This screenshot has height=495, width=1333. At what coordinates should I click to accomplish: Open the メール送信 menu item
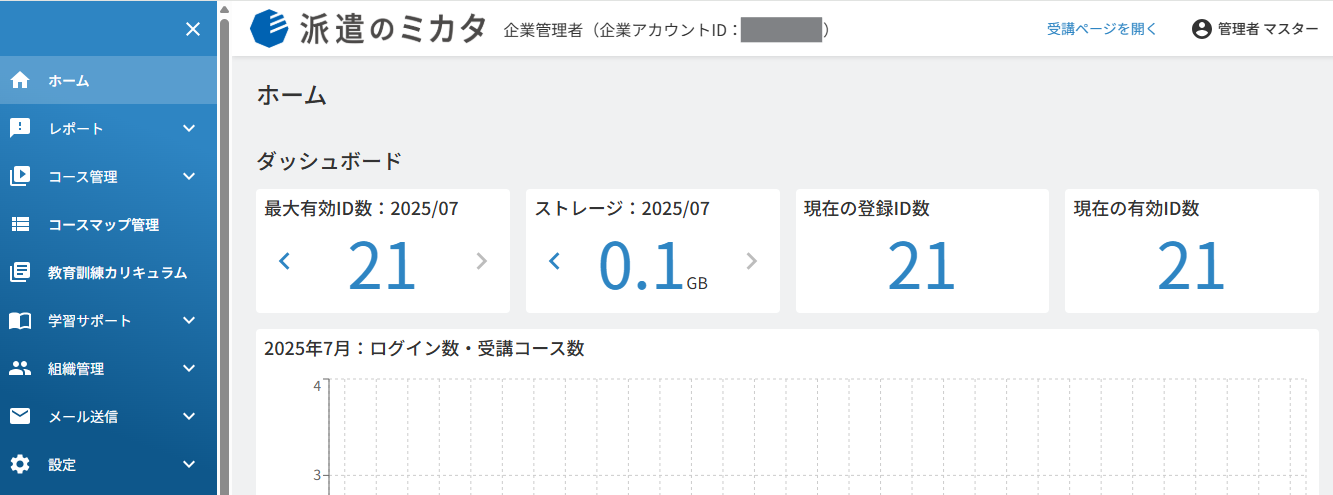(x=108, y=417)
